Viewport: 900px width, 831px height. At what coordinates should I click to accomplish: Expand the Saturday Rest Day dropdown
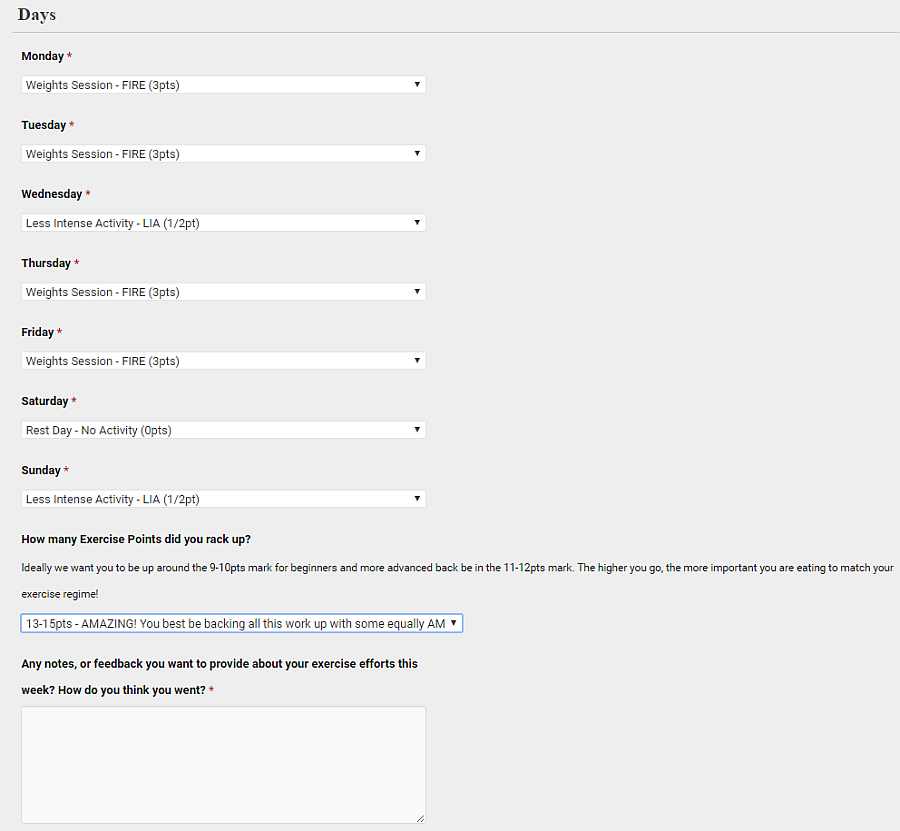pos(223,430)
